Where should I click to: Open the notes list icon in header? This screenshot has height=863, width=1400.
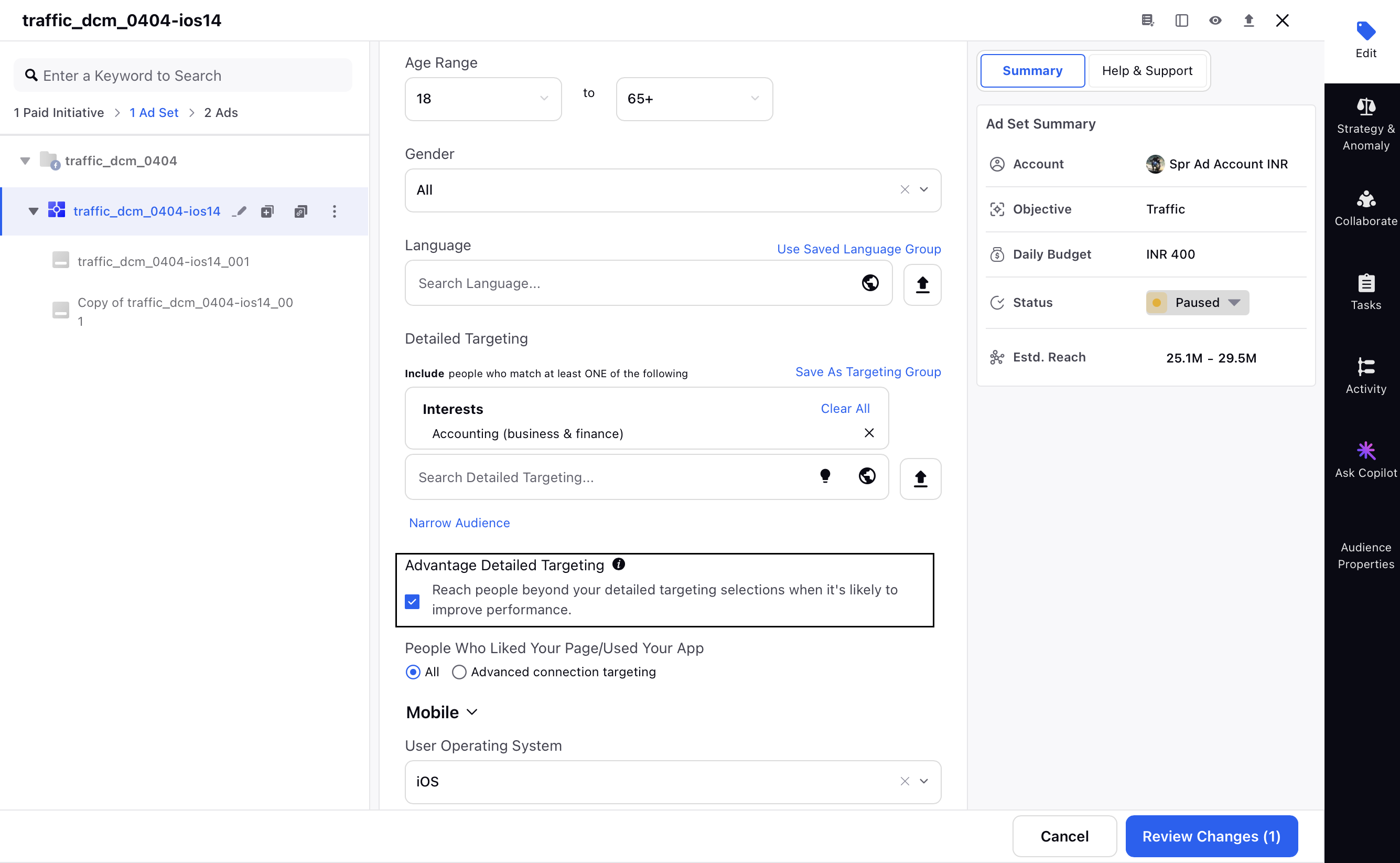[1147, 20]
